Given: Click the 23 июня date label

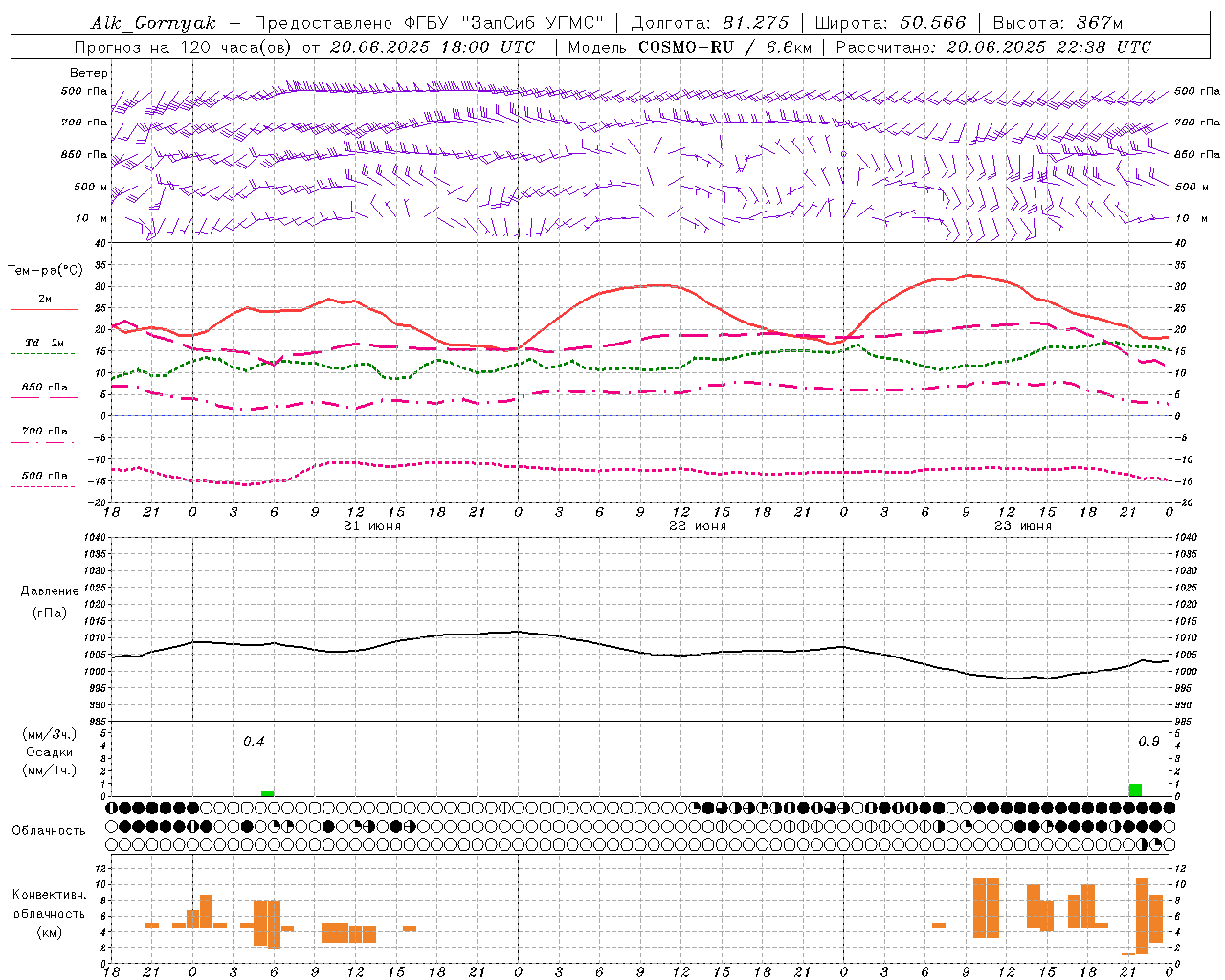Looking at the screenshot, I should coord(1023,526).
